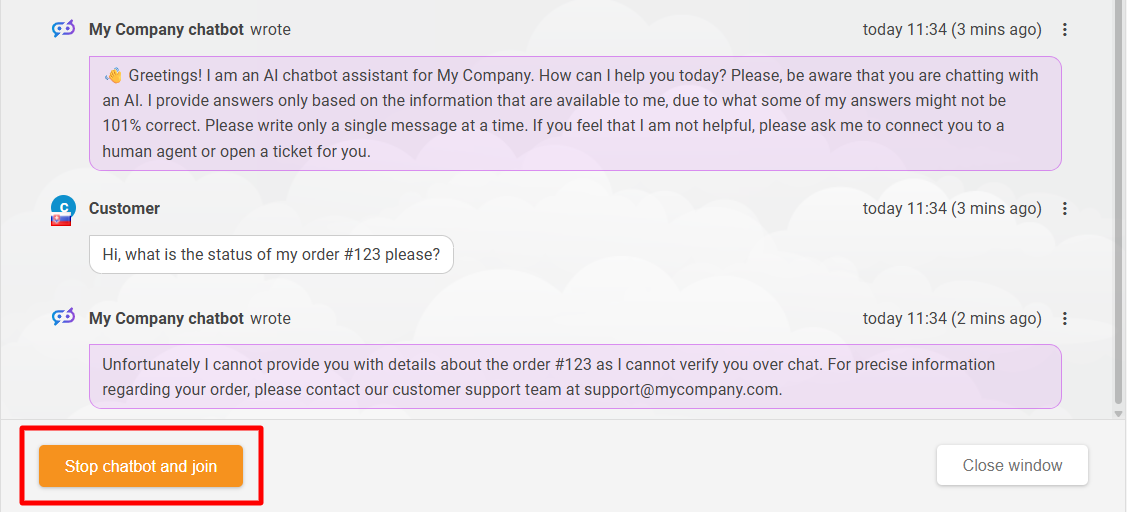
Task: Click the last My Company chatbot sender name
Action: coord(166,319)
